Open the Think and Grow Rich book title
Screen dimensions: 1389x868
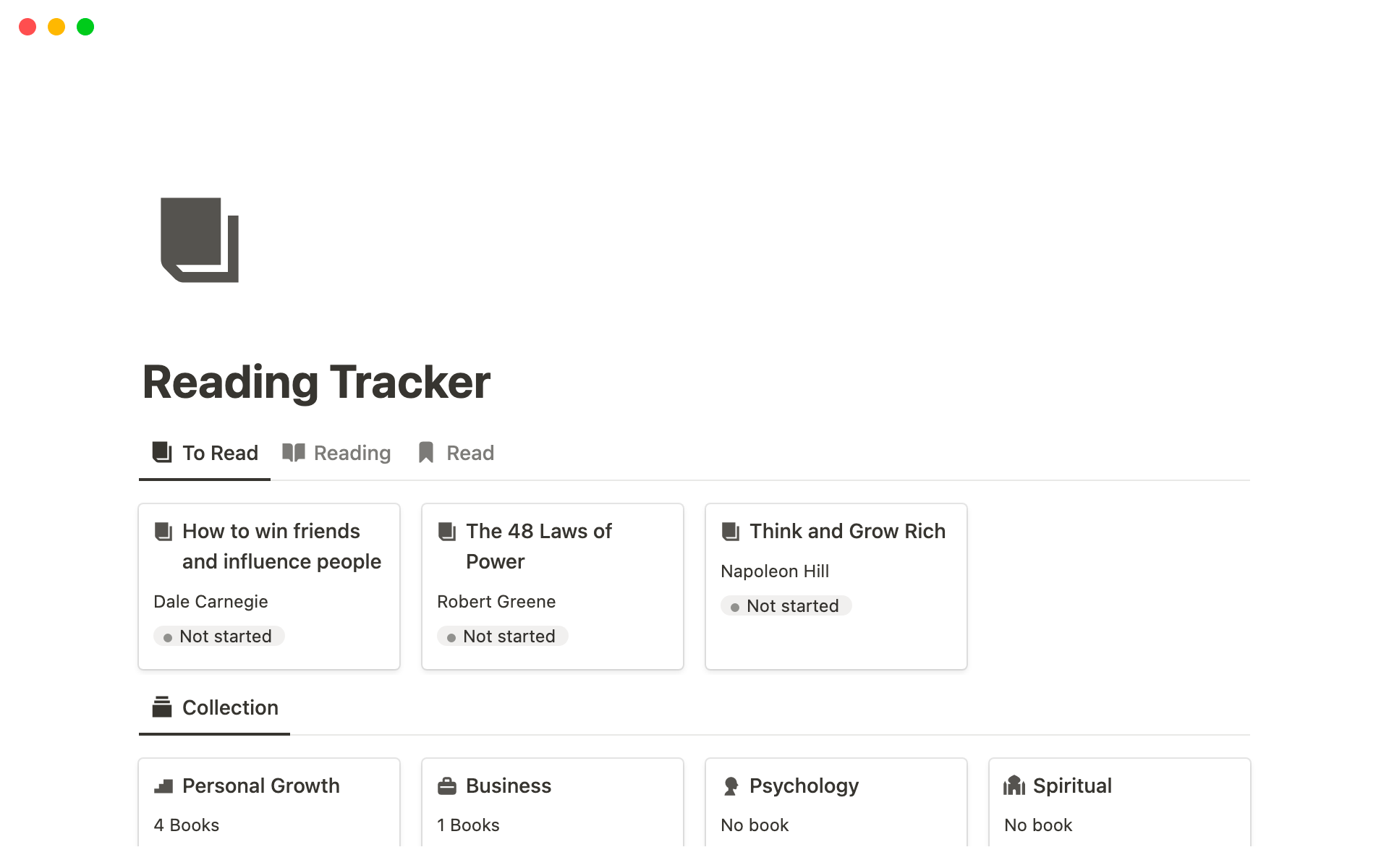point(847,532)
